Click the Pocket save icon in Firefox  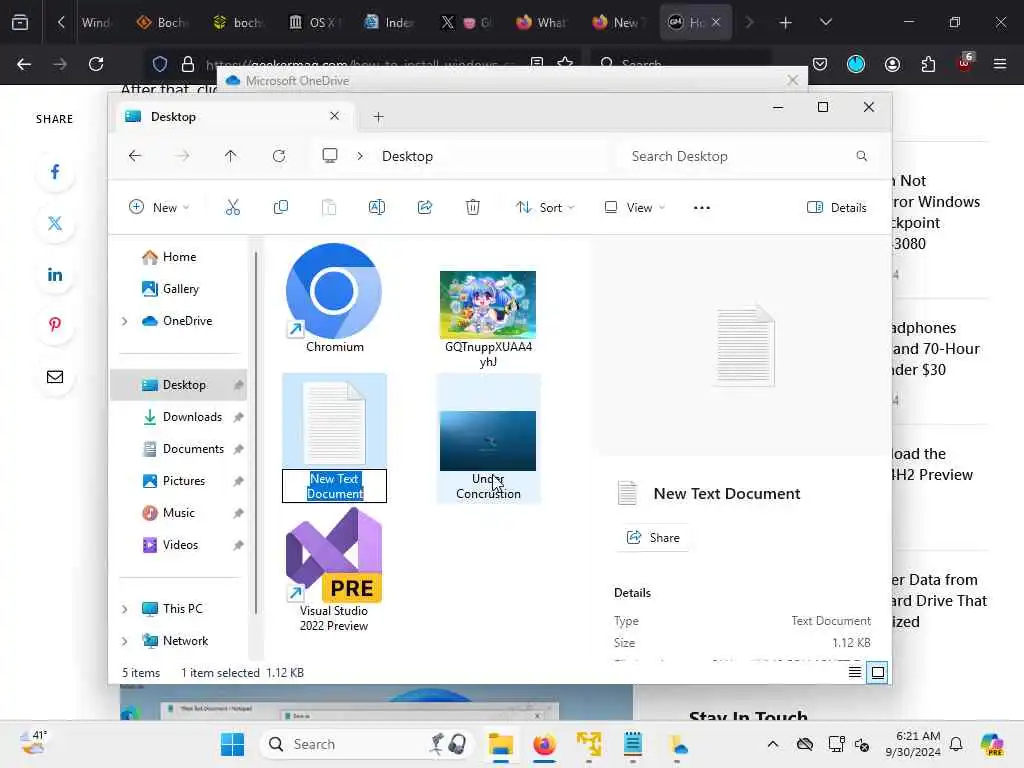pyautogui.click(x=820, y=64)
